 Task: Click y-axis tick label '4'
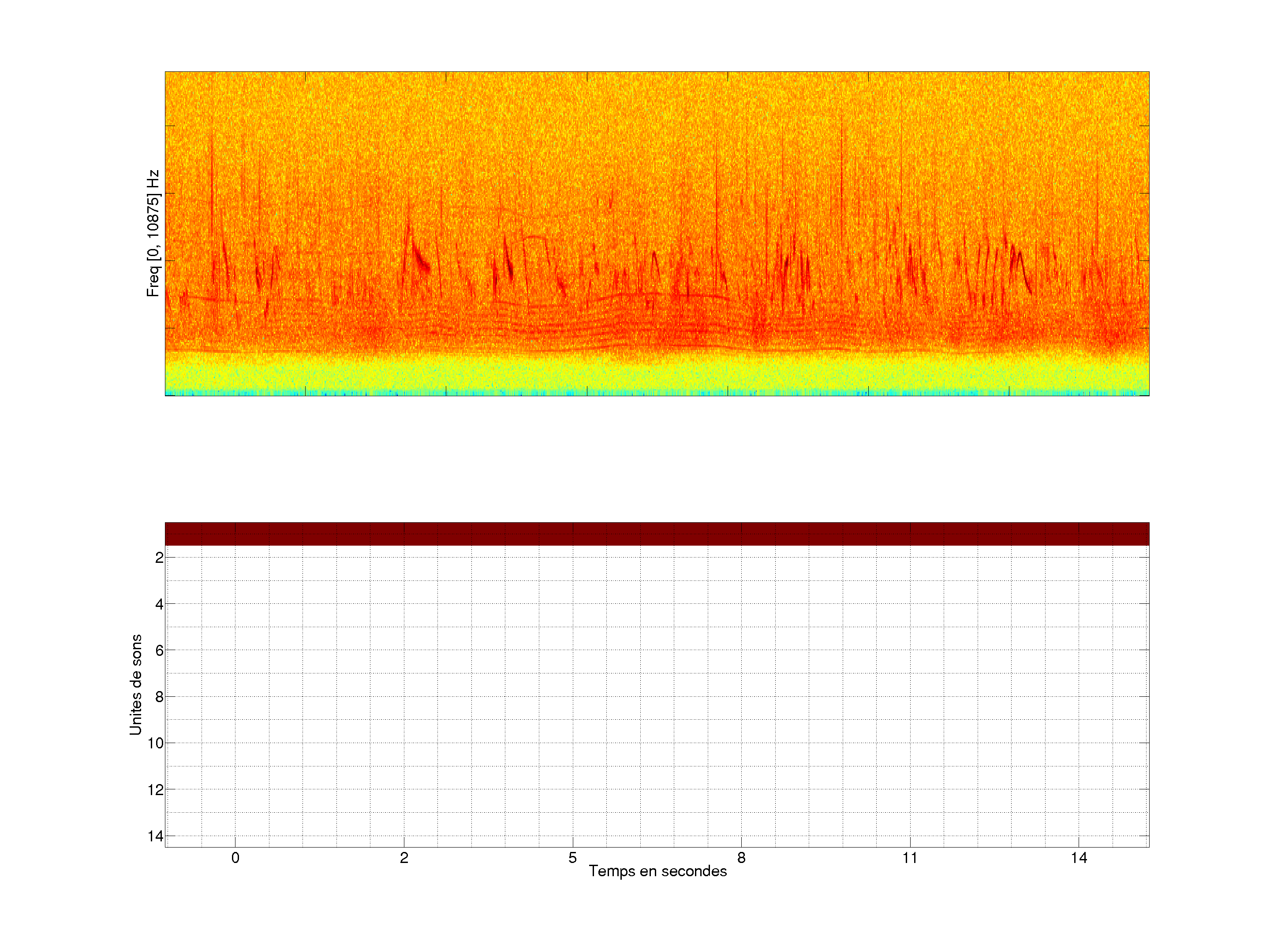tap(159, 604)
